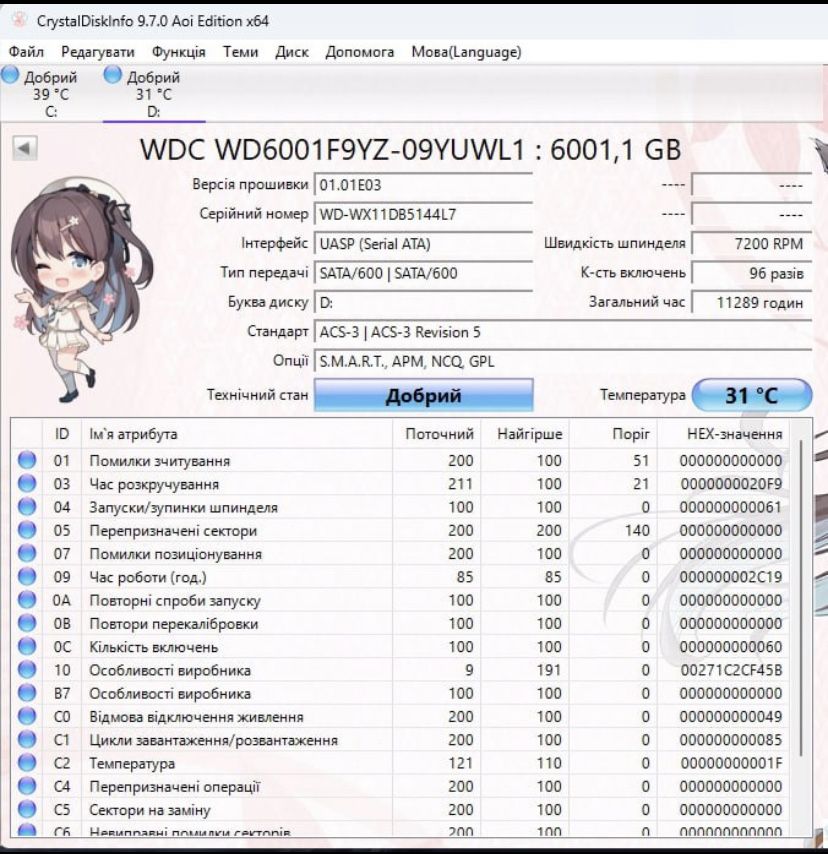Image resolution: width=828 pixels, height=854 pixels.
Task: Click the rotation rate field 7200 RPM
Action: point(752,244)
